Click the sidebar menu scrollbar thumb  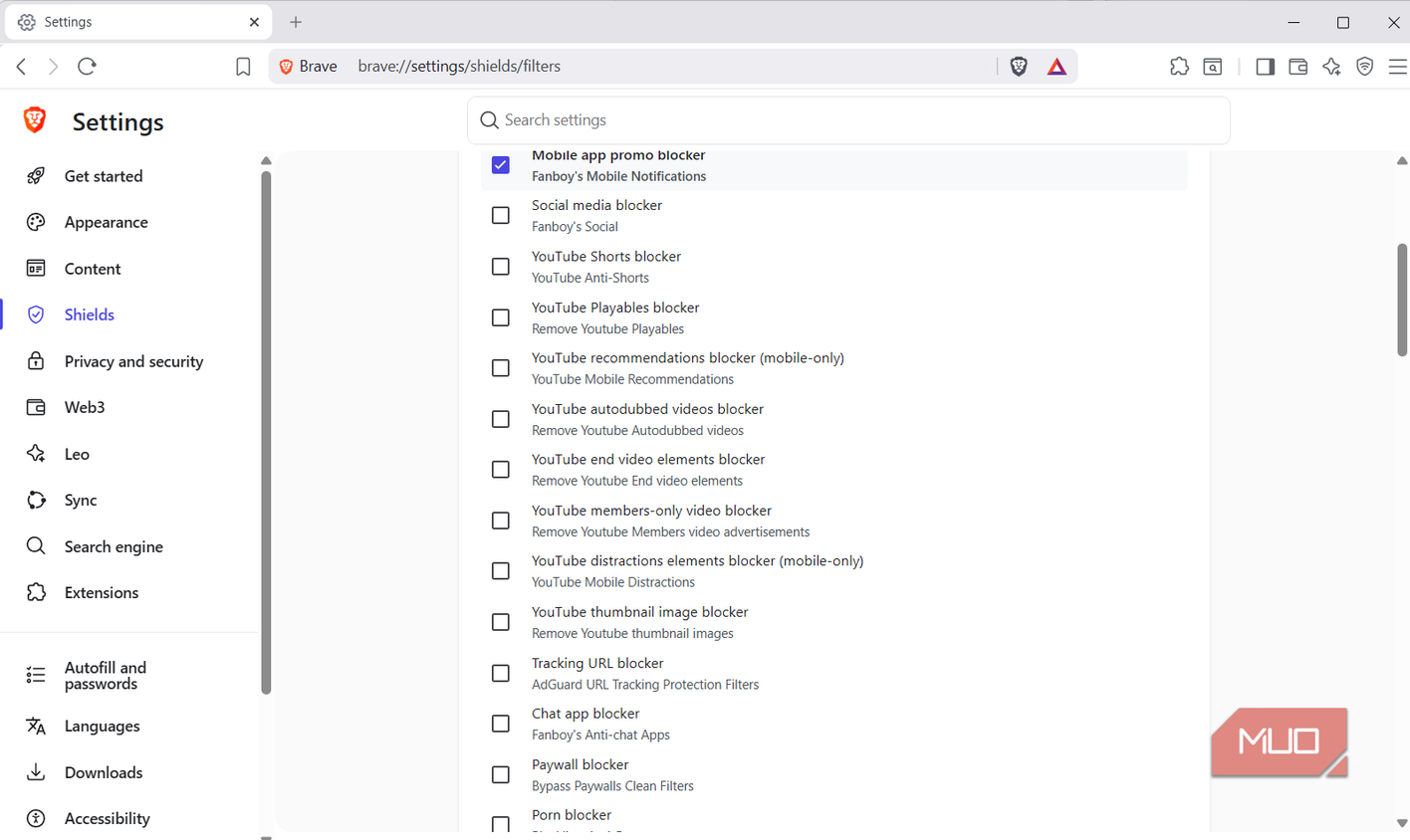click(x=266, y=433)
